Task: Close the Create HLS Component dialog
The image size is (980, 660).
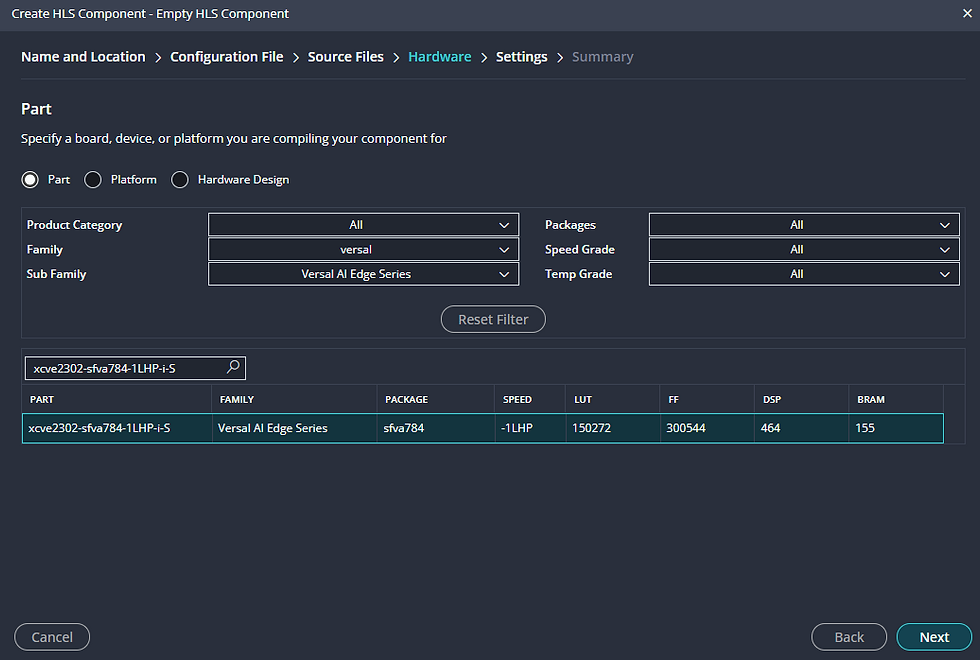Action: point(963,13)
